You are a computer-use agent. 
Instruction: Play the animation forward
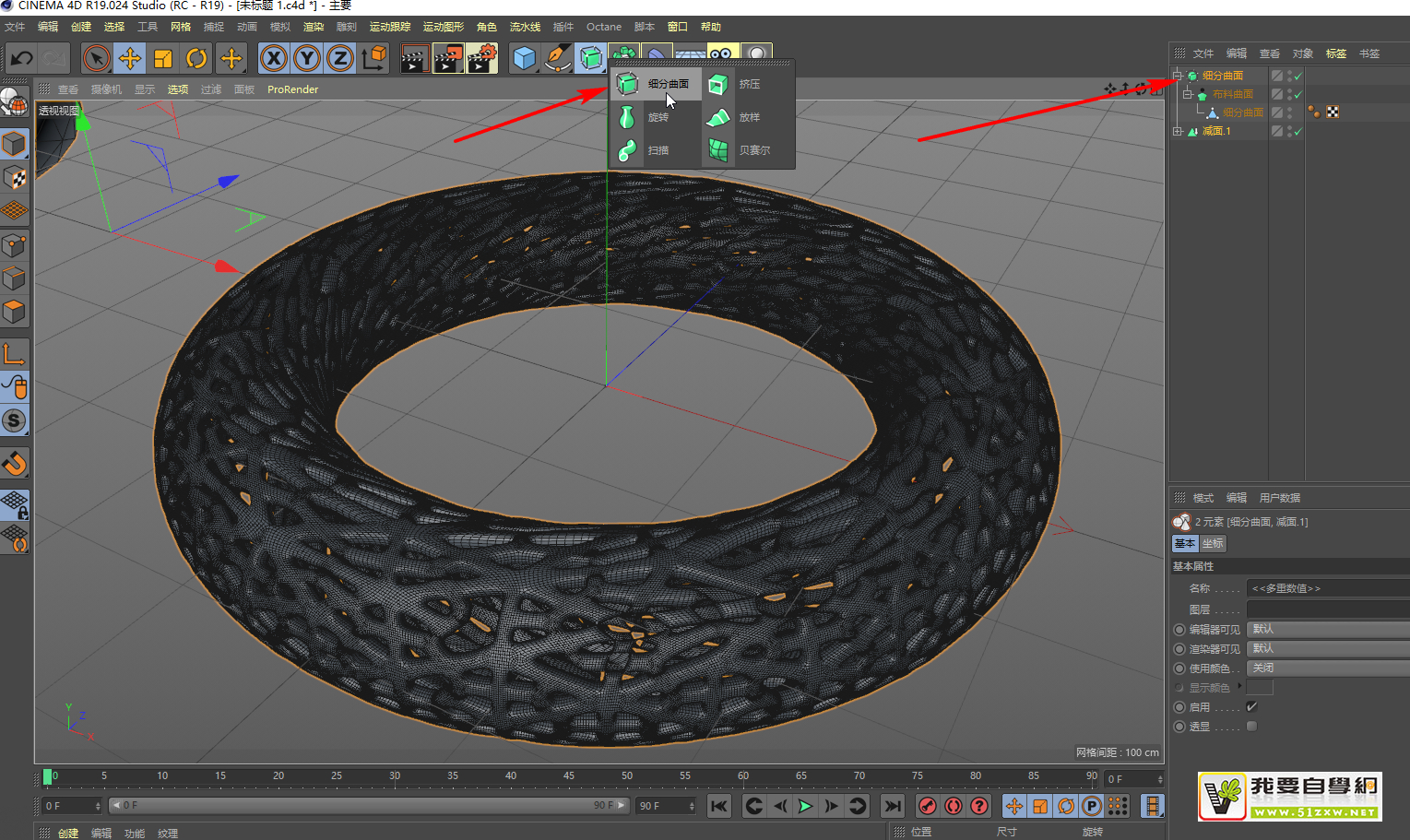coord(805,806)
